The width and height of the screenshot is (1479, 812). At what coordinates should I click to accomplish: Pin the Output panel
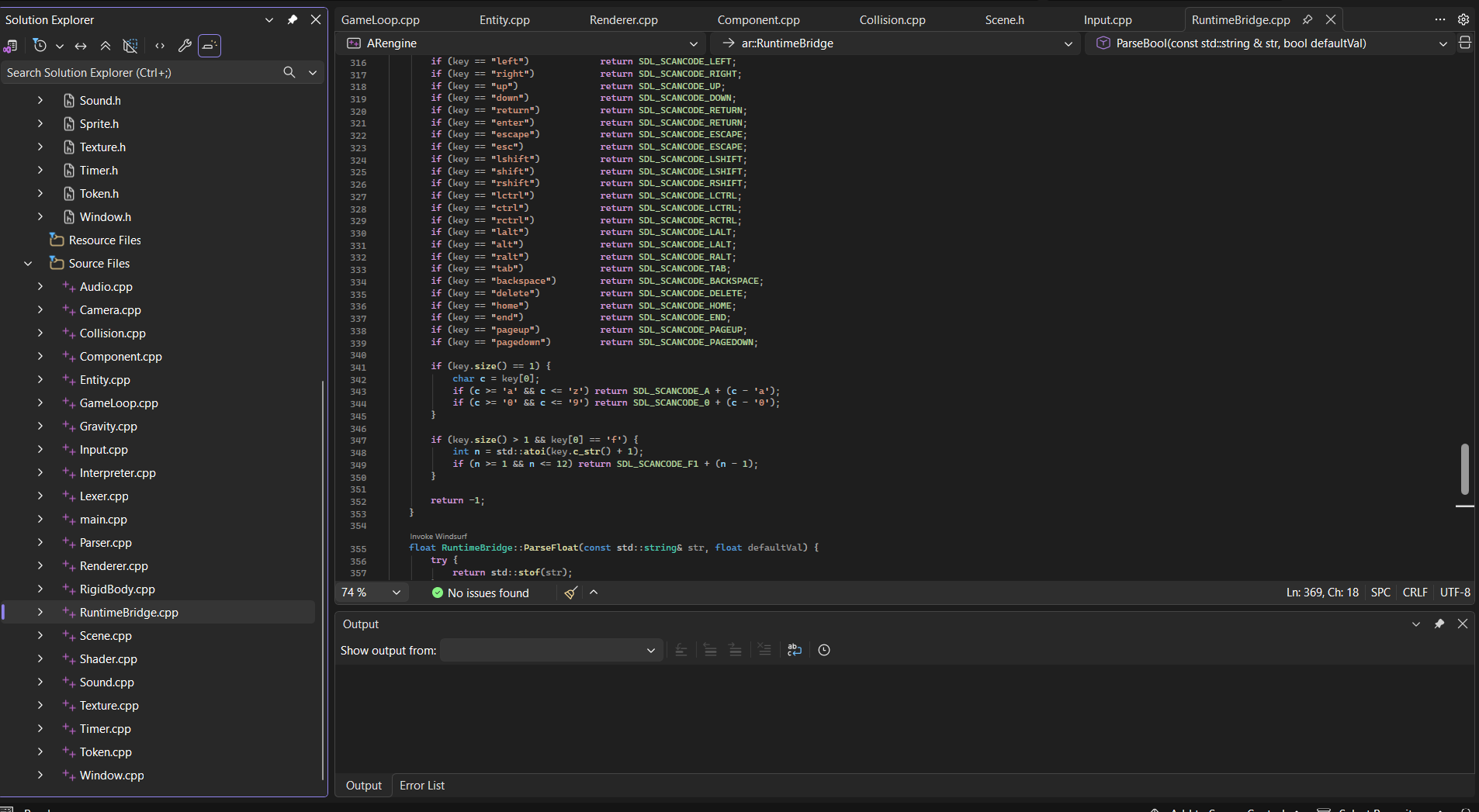point(1439,624)
